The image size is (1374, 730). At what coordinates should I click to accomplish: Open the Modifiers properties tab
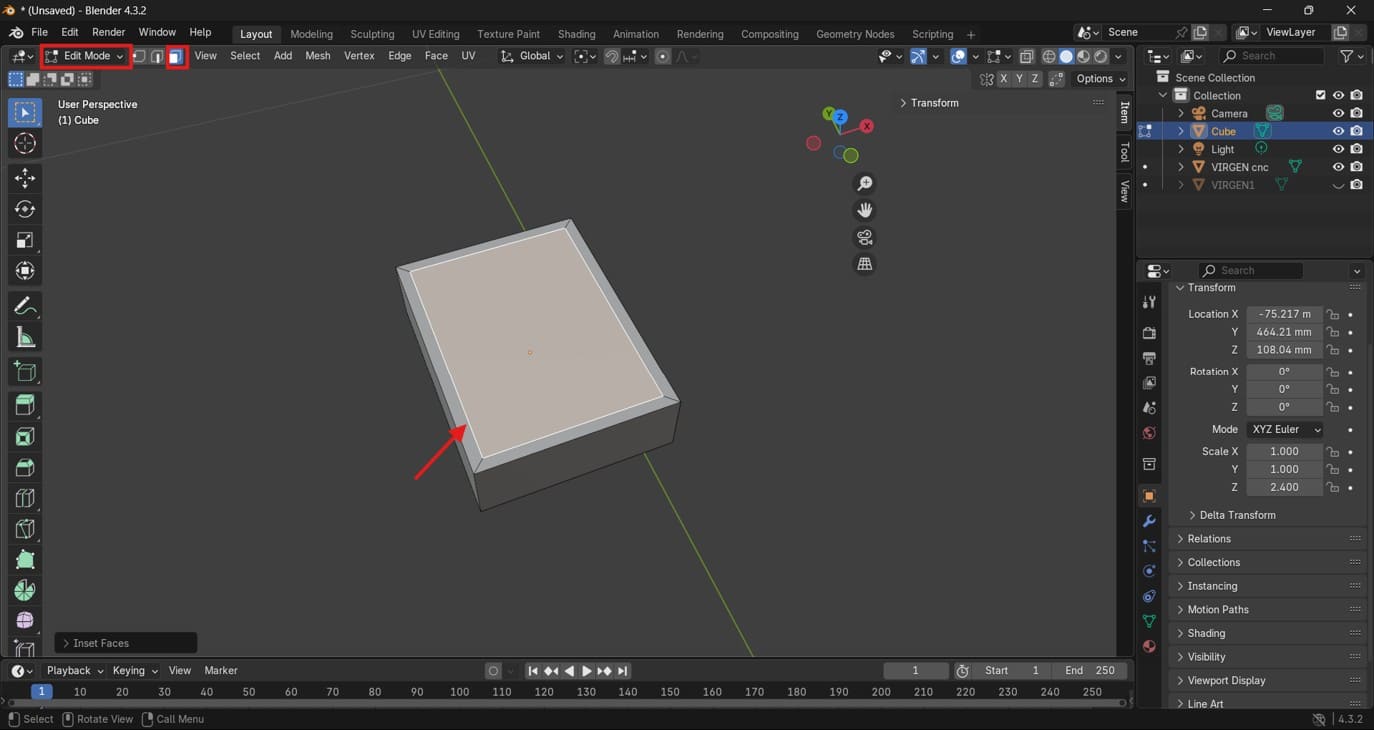click(x=1149, y=521)
